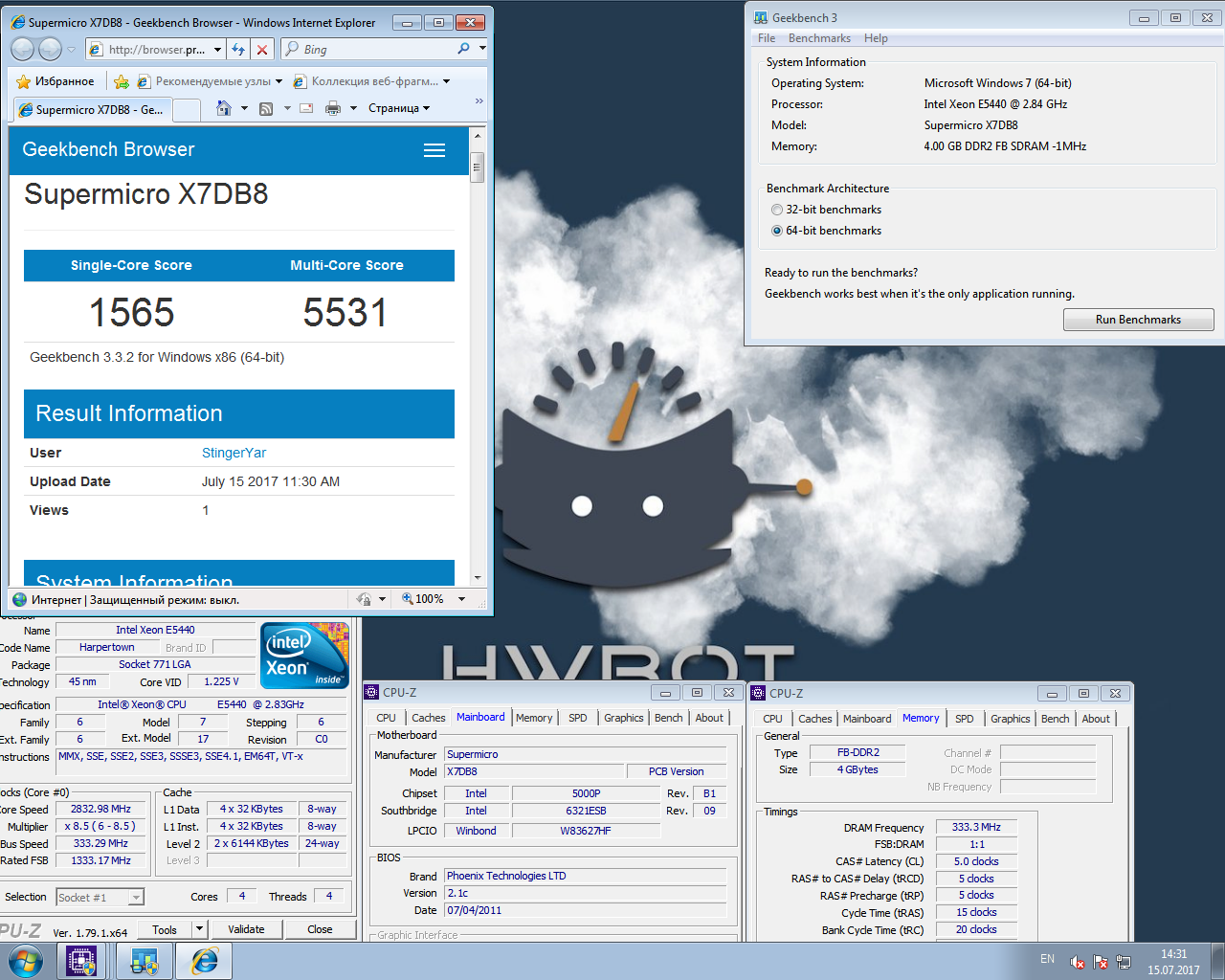Click the Bing search magnifier button

click(464, 49)
